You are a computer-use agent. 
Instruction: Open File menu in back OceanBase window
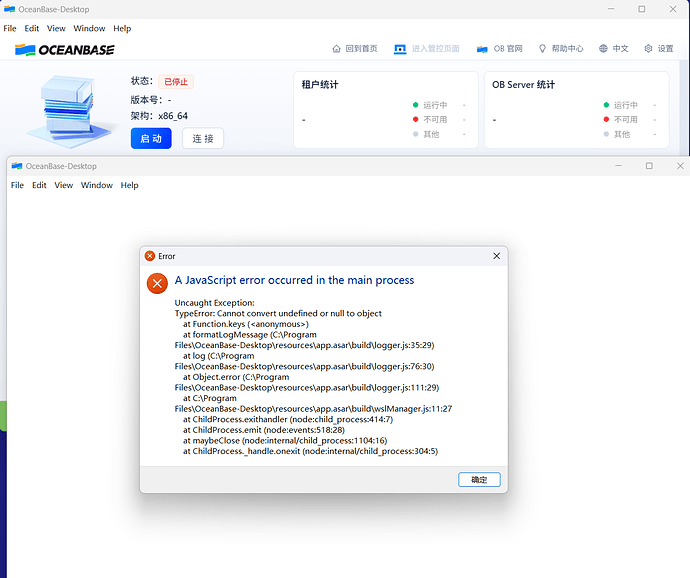click(10, 28)
